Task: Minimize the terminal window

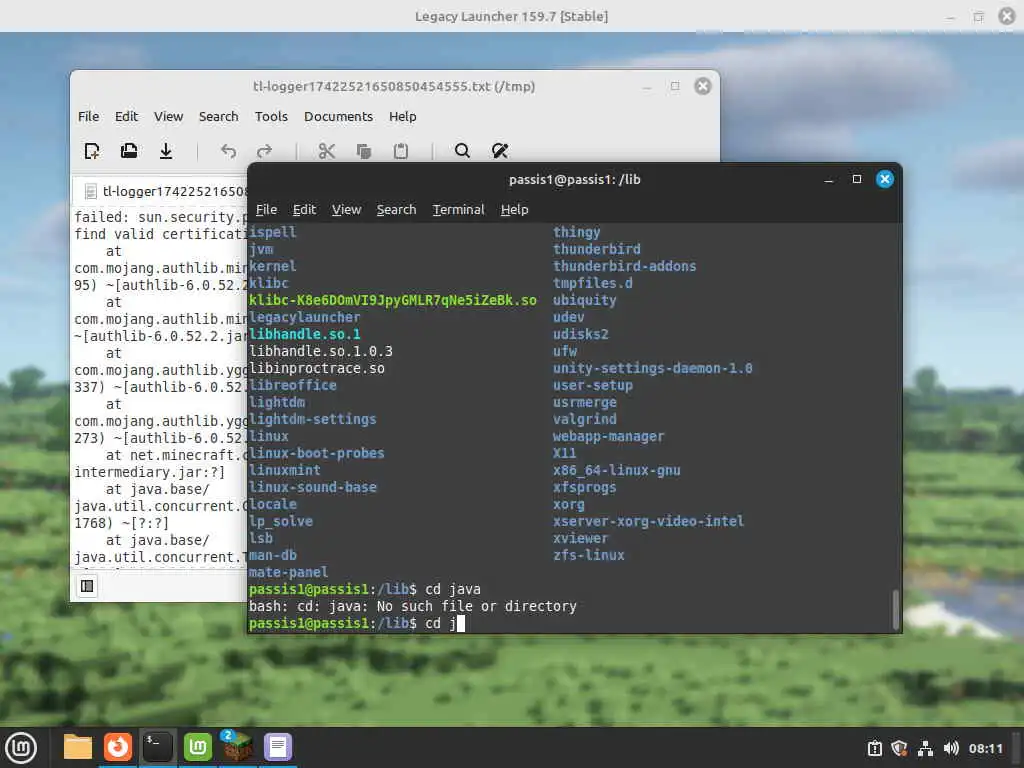Action: tap(829, 180)
